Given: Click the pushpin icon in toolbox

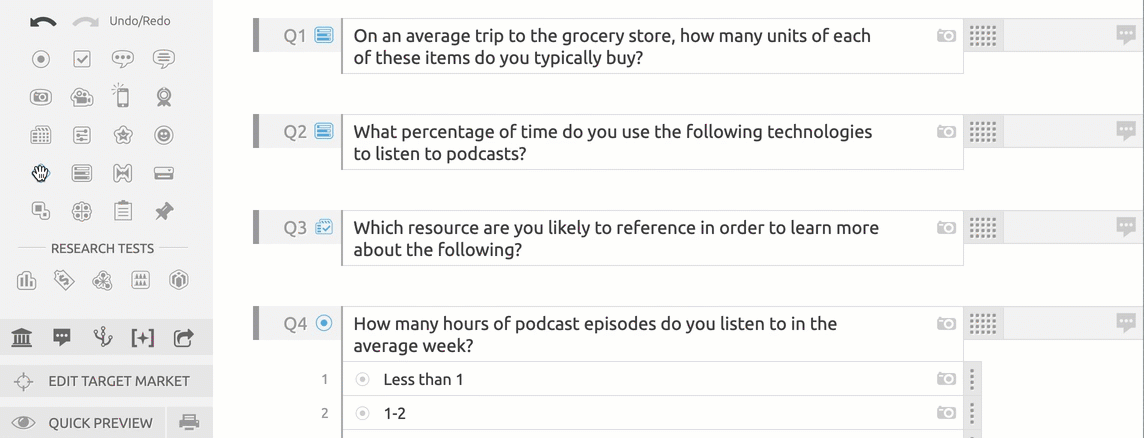Looking at the screenshot, I should click(163, 211).
